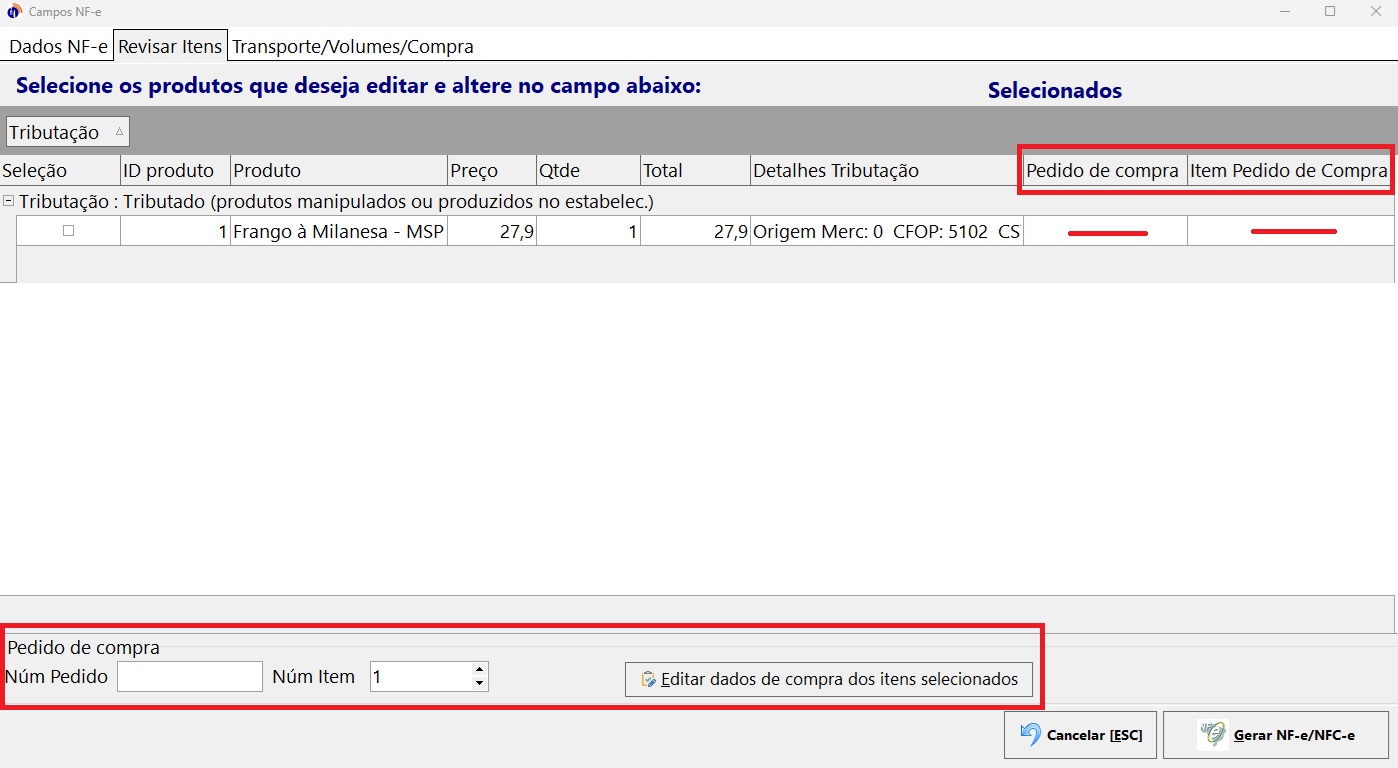1398x768 pixels.
Task: Switch to the Dados NF-e tab
Action: tap(58, 47)
